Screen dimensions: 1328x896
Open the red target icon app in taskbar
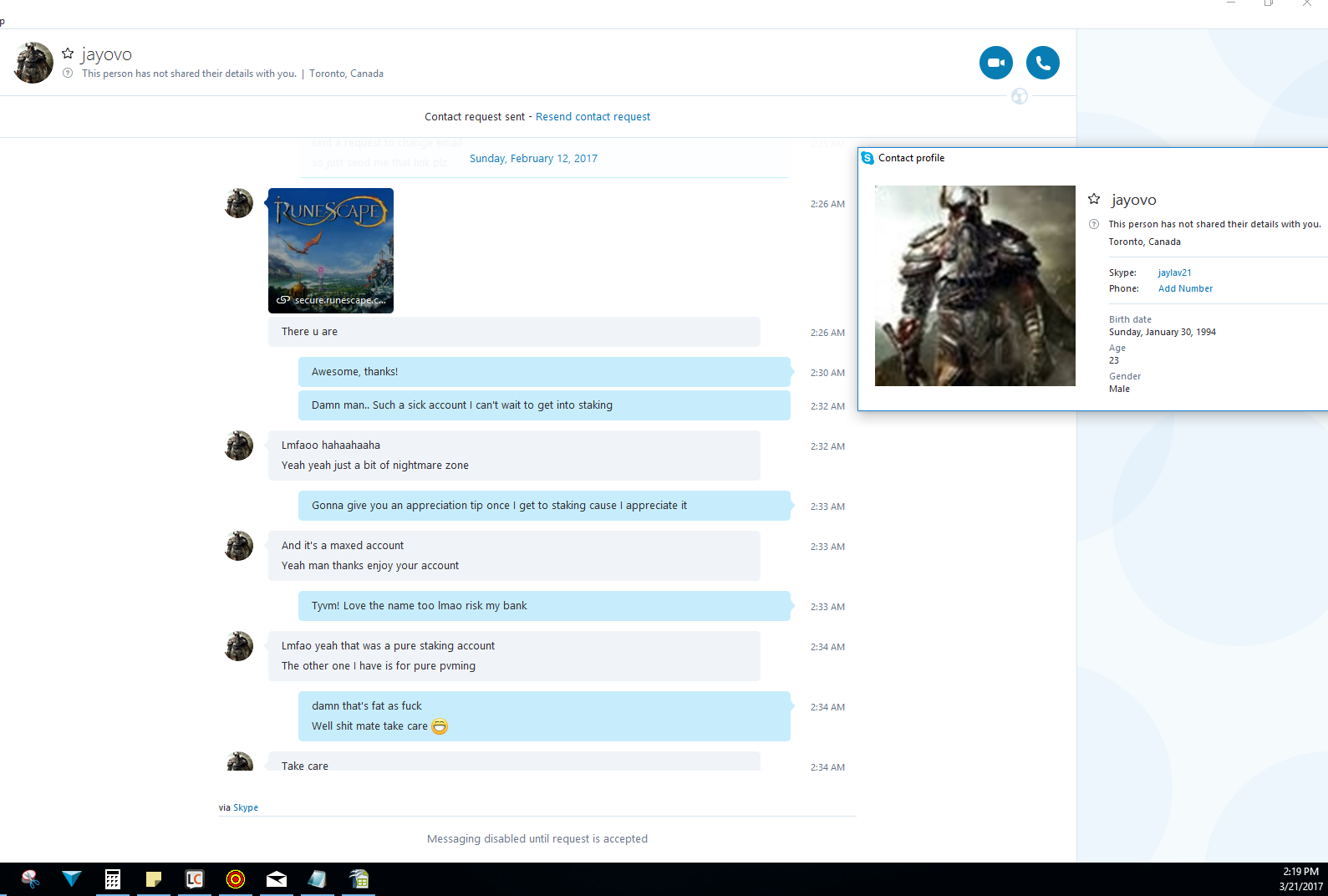(x=236, y=879)
